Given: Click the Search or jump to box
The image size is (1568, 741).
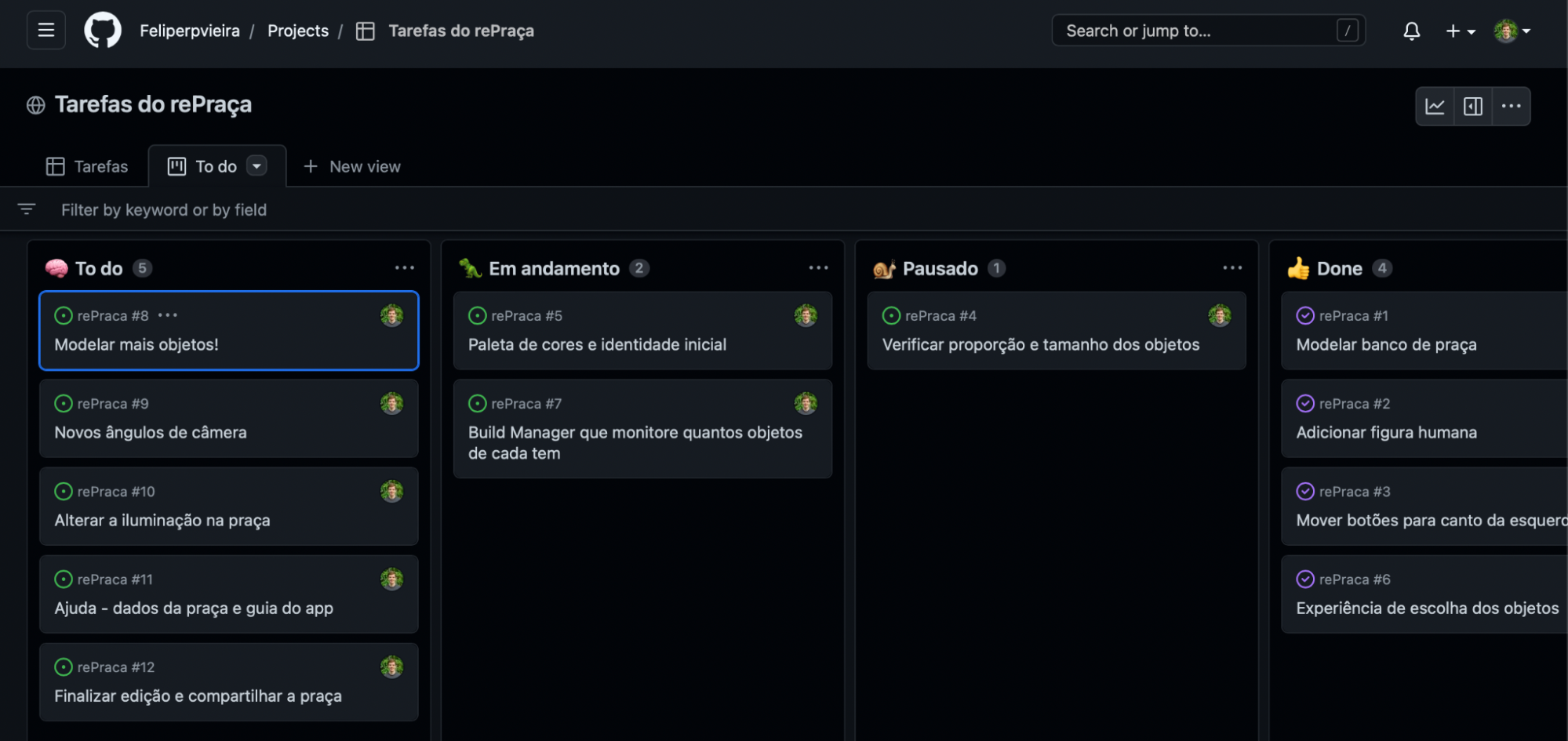Looking at the screenshot, I should coord(1208,31).
